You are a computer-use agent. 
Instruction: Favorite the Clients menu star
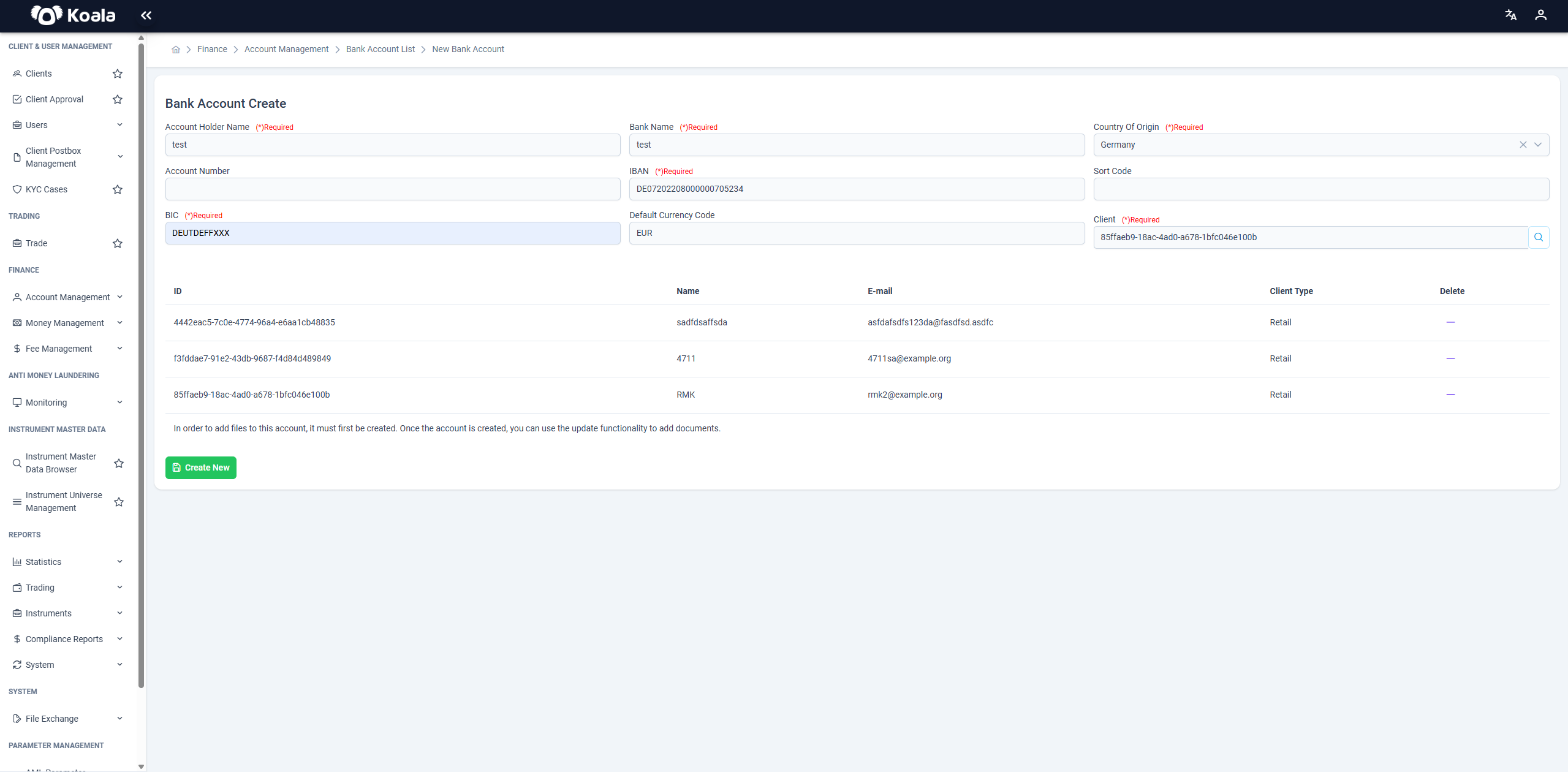(118, 74)
